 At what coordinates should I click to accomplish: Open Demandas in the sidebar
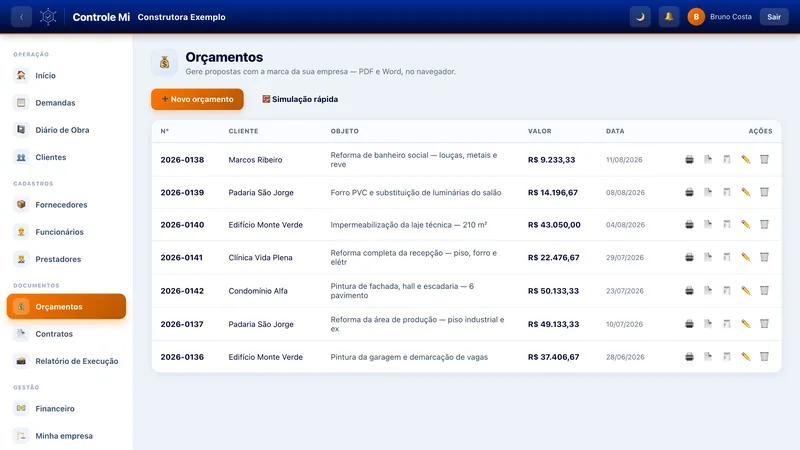click(66, 103)
